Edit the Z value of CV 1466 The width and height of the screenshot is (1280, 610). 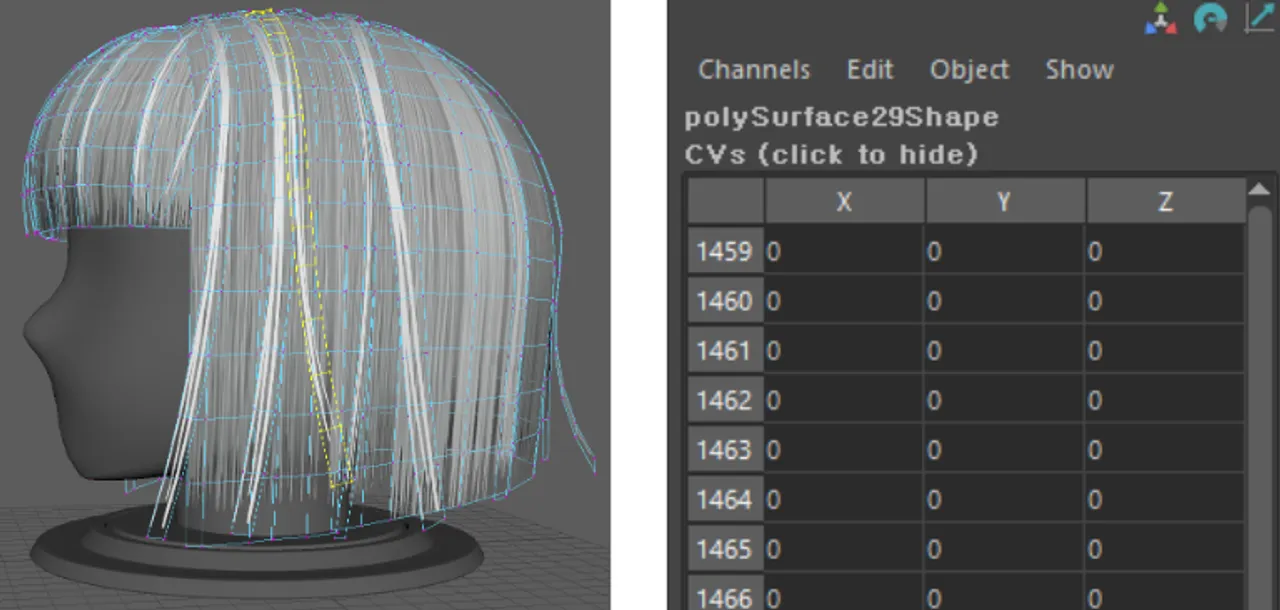click(1165, 595)
